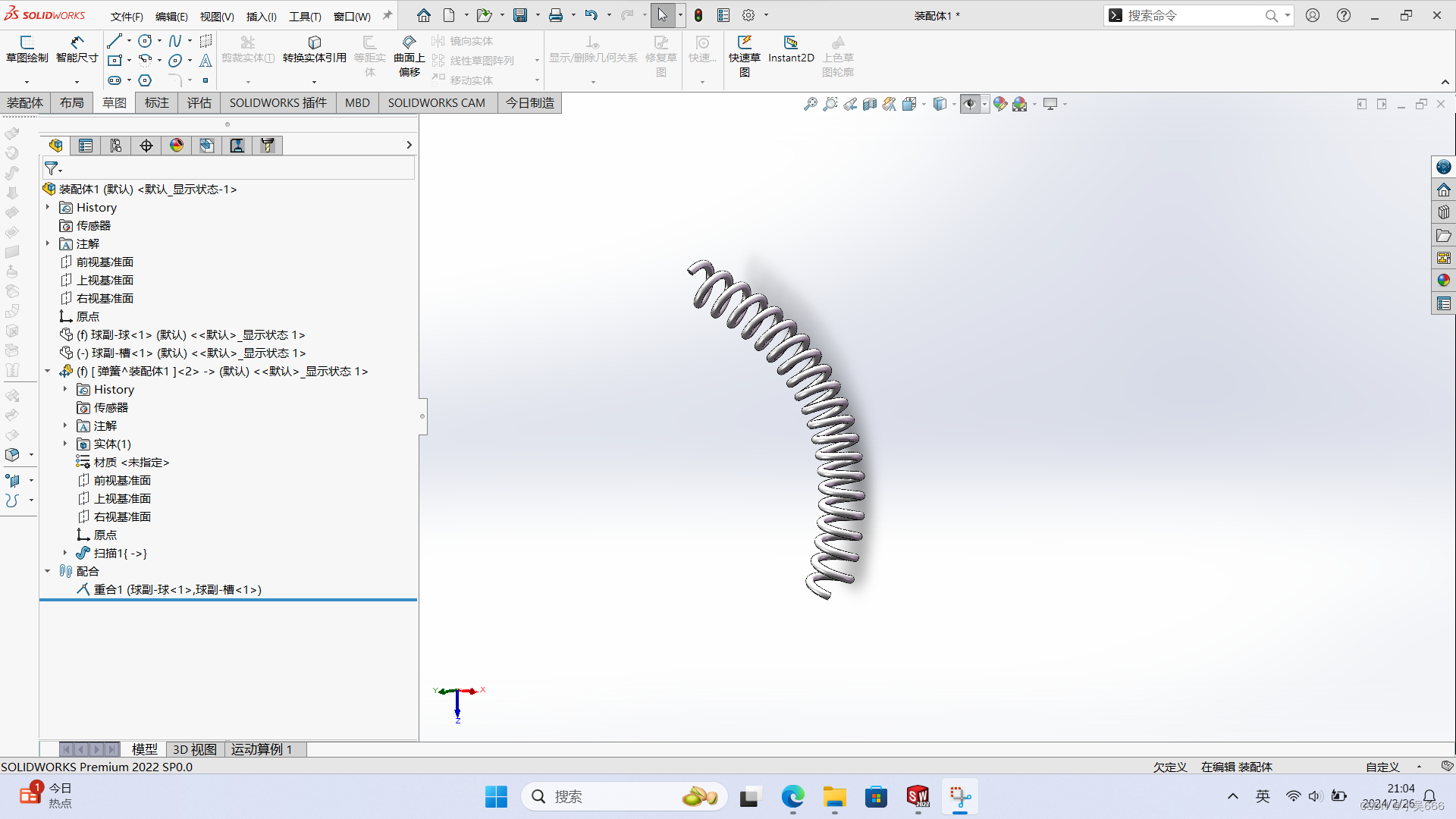Open Design Library in task pane
This screenshot has width=1456, height=819.
[1443, 213]
